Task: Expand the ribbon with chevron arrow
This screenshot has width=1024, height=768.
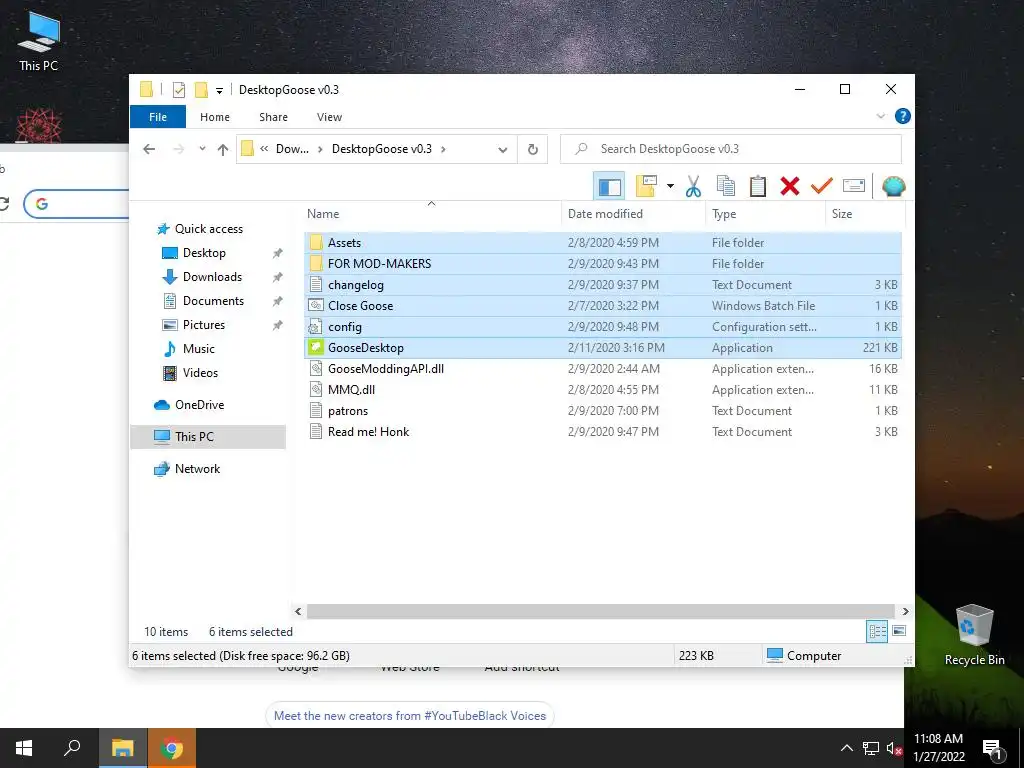Action: [x=880, y=116]
